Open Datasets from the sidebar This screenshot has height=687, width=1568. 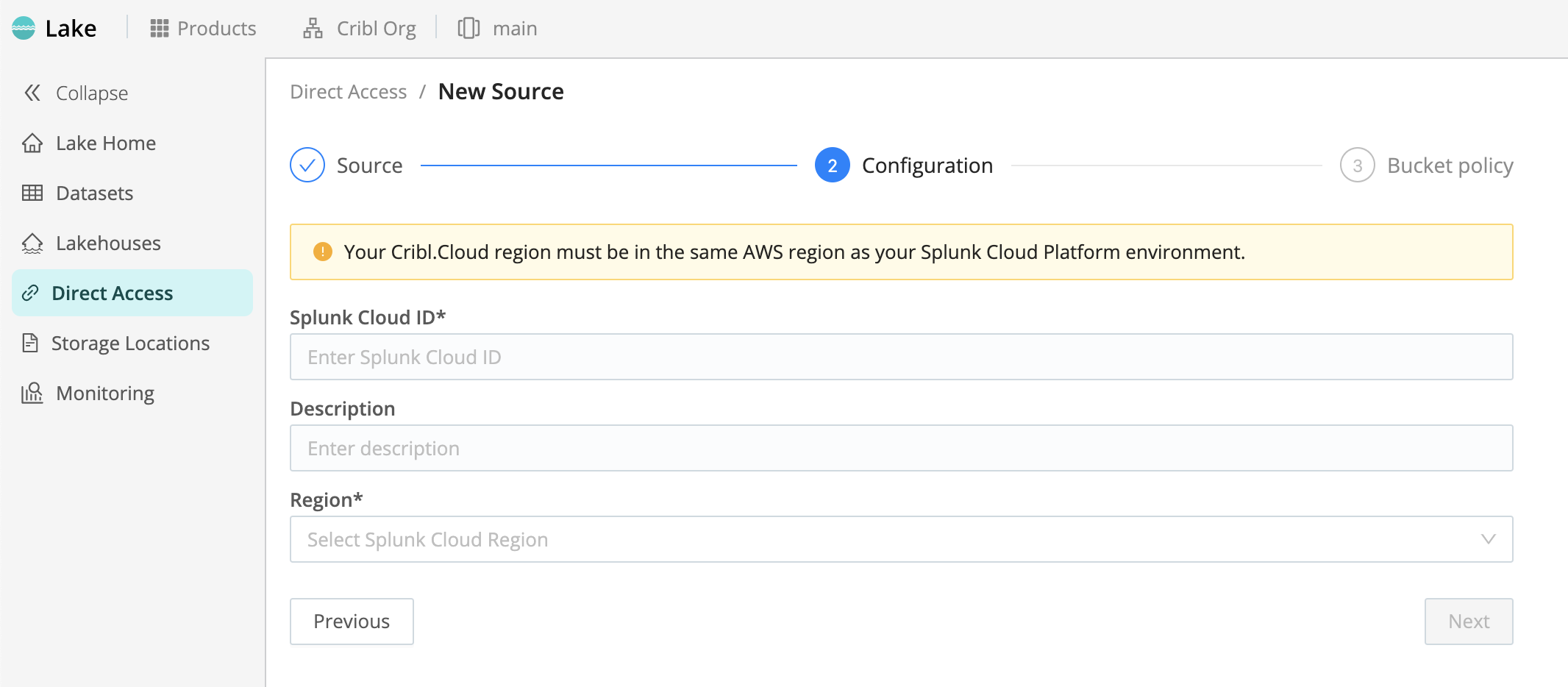[94, 193]
